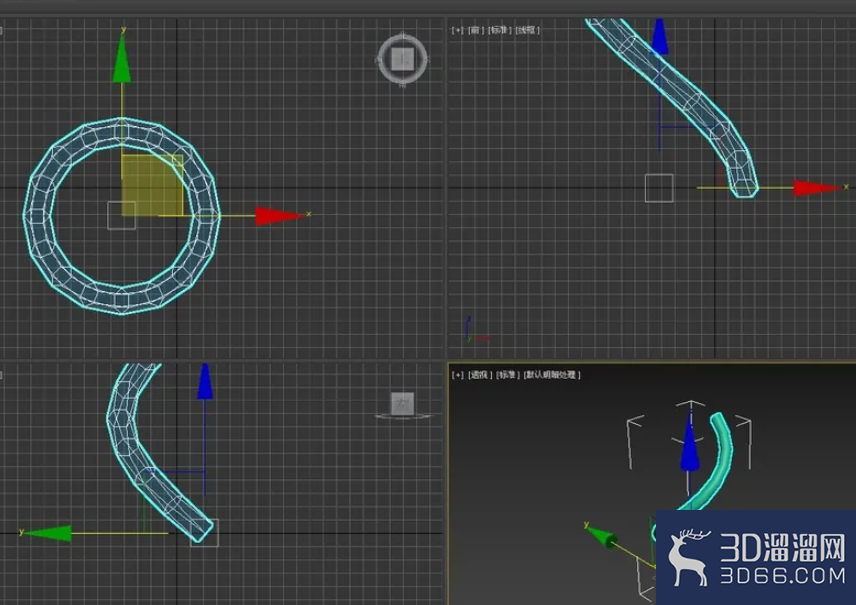Open the [透视] view menu in Perspective viewport
Image resolution: width=856 pixels, height=605 pixels.
coord(480,375)
